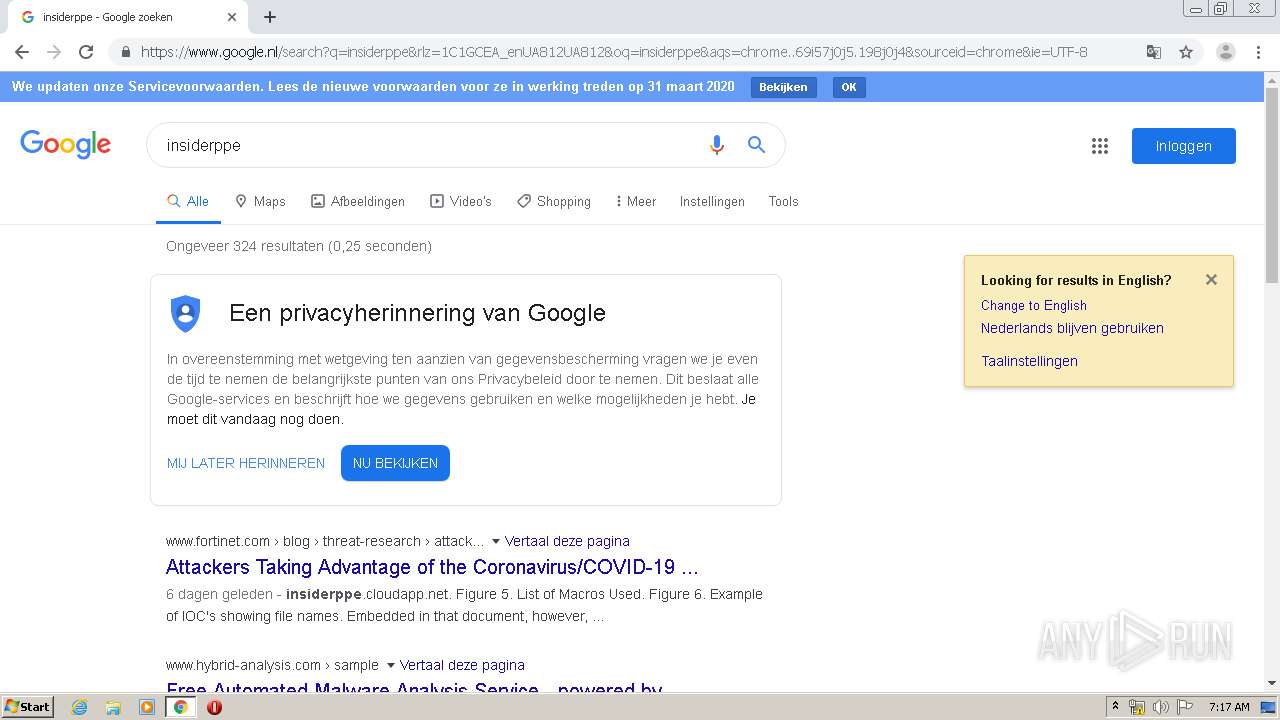Viewport: 1280px width, 720px height.
Task: Open a new tab with the plus button
Action: (270, 17)
